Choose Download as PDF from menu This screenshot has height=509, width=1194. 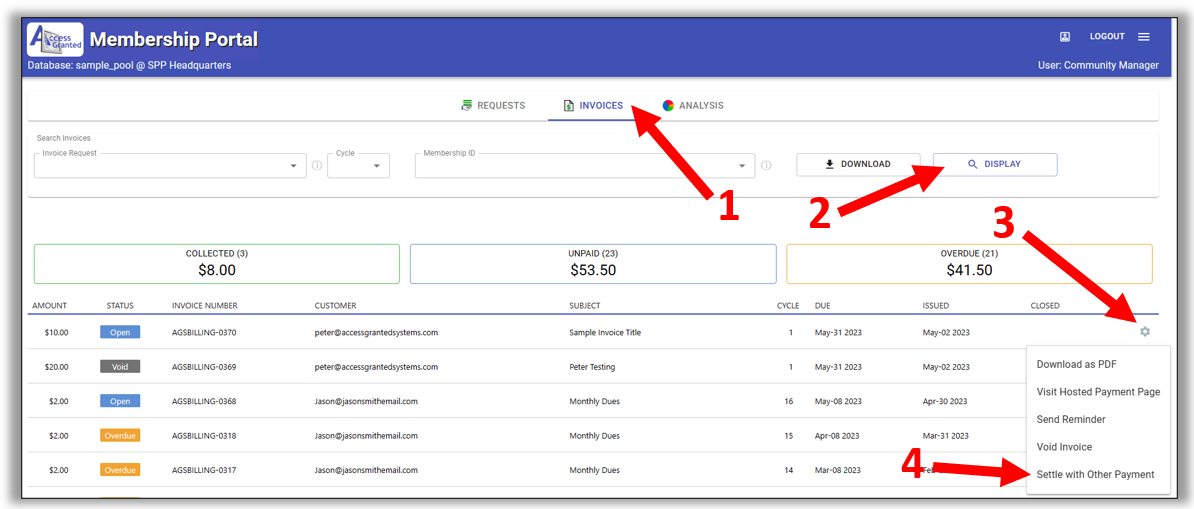[x=1076, y=365]
